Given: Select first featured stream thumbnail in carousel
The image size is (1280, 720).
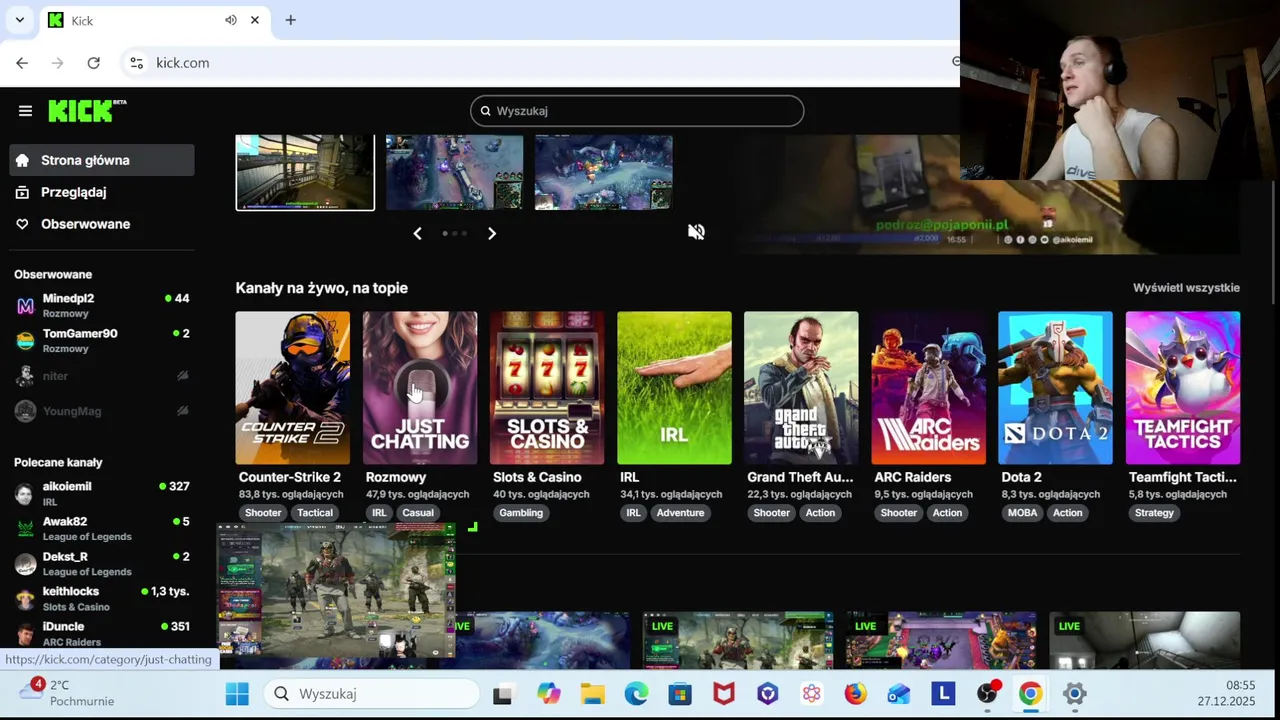Looking at the screenshot, I should (x=305, y=172).
